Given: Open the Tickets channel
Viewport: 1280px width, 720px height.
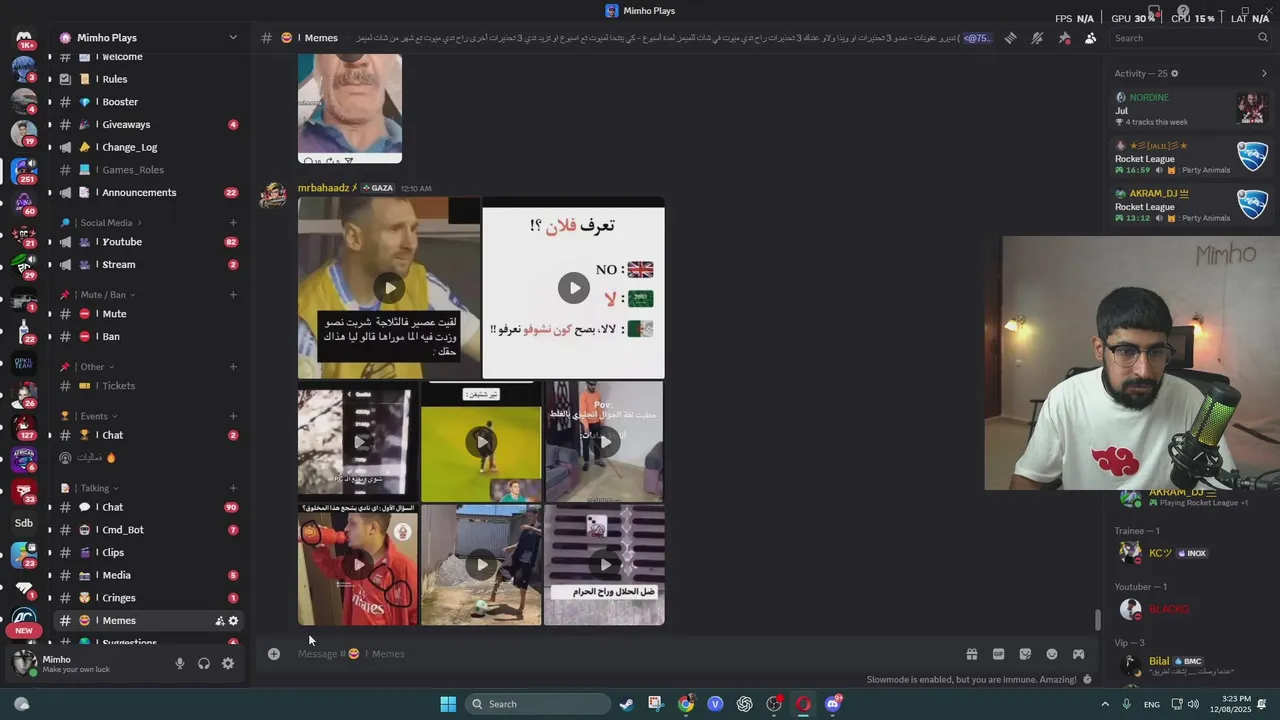Looking at the screenshot, I should (x=148, y=386).
